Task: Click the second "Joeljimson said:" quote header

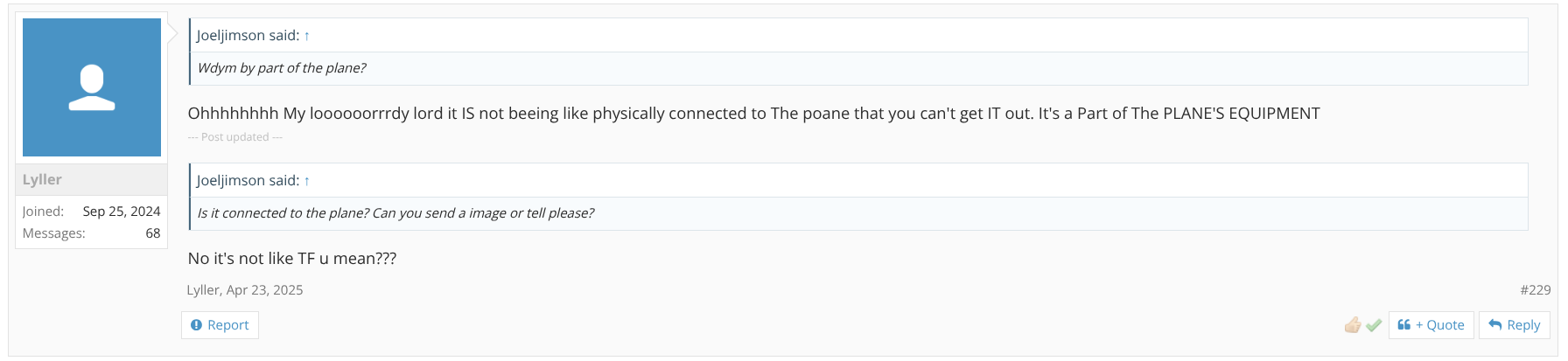Action: click(x=248, y=180)
